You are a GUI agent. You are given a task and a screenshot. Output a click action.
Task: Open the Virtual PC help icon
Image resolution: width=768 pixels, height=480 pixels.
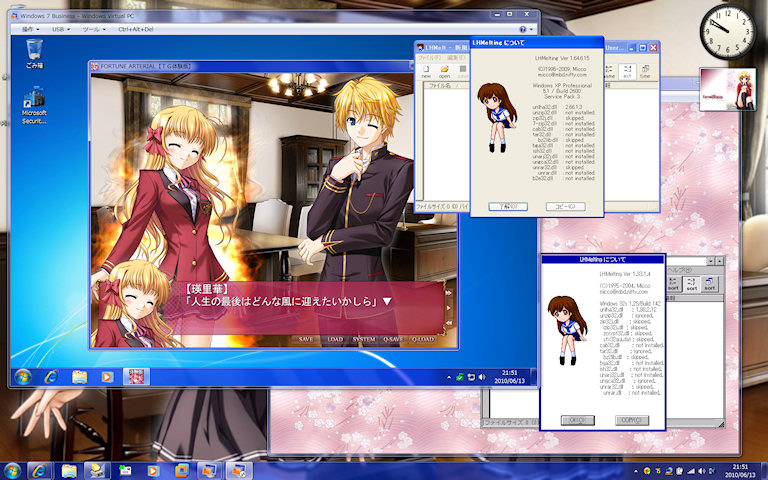click(523, 29)
